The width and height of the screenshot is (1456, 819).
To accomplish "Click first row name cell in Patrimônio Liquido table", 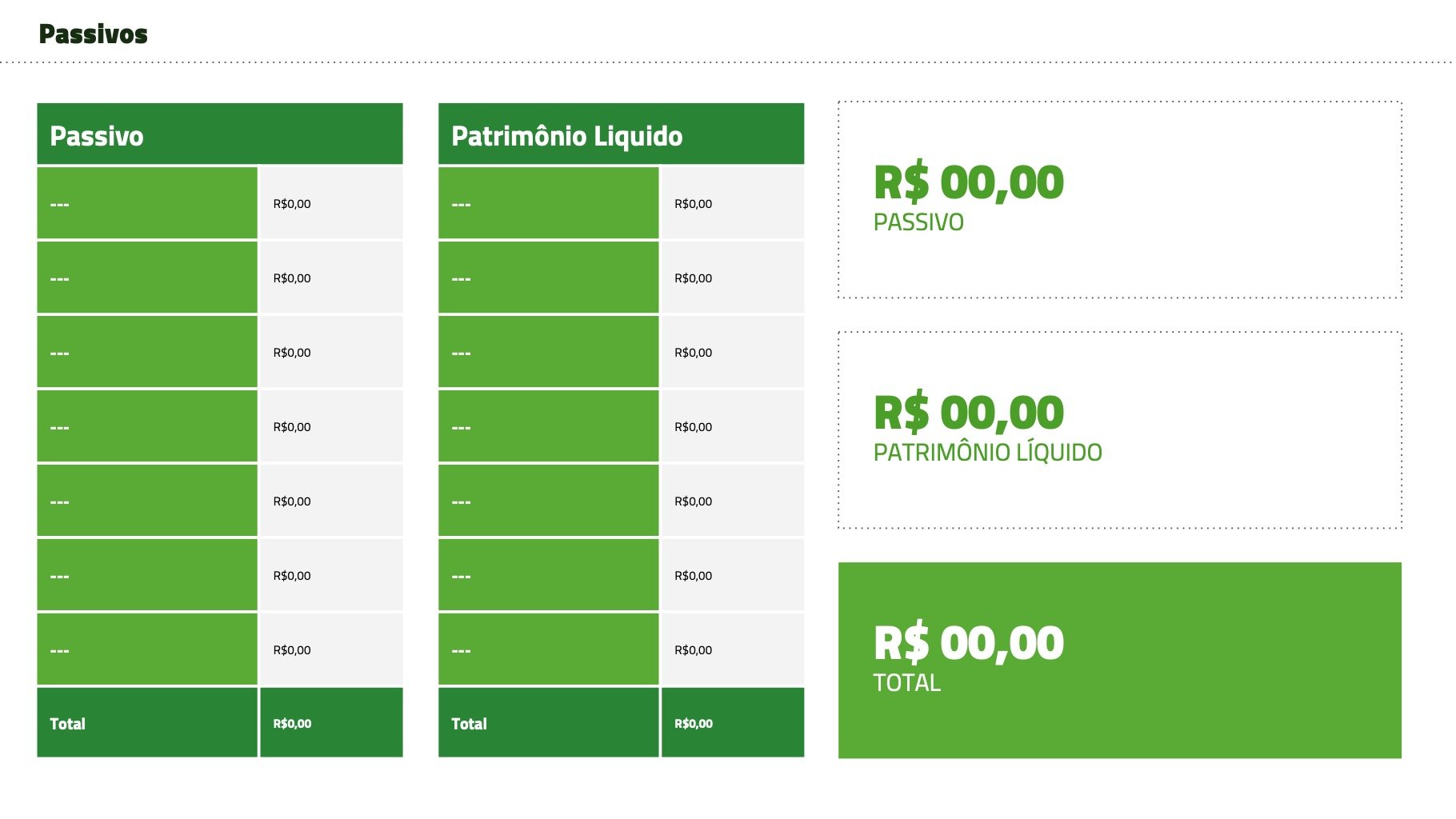I will coord(548,204).
